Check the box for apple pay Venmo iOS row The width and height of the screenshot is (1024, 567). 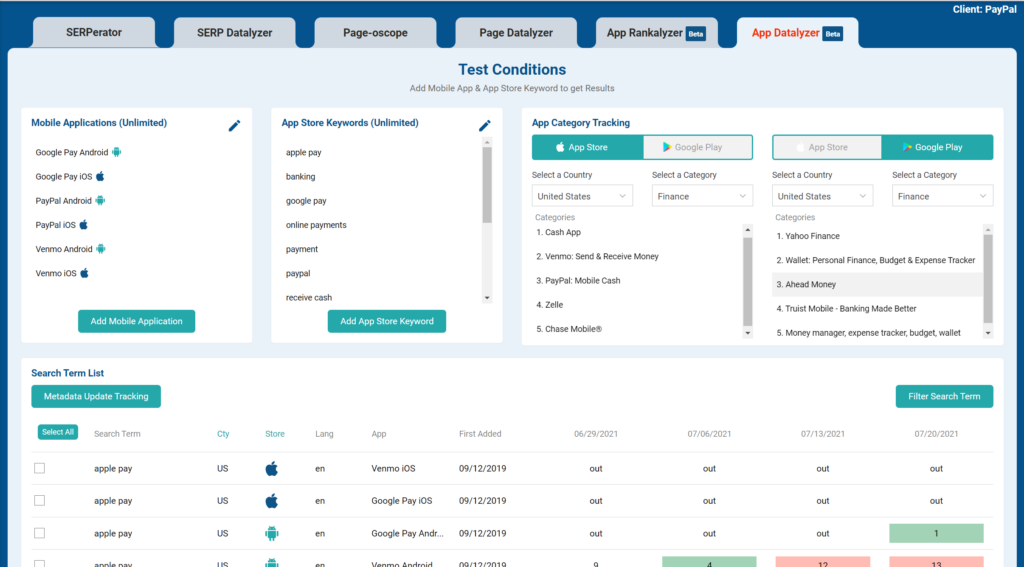[40, 468]
